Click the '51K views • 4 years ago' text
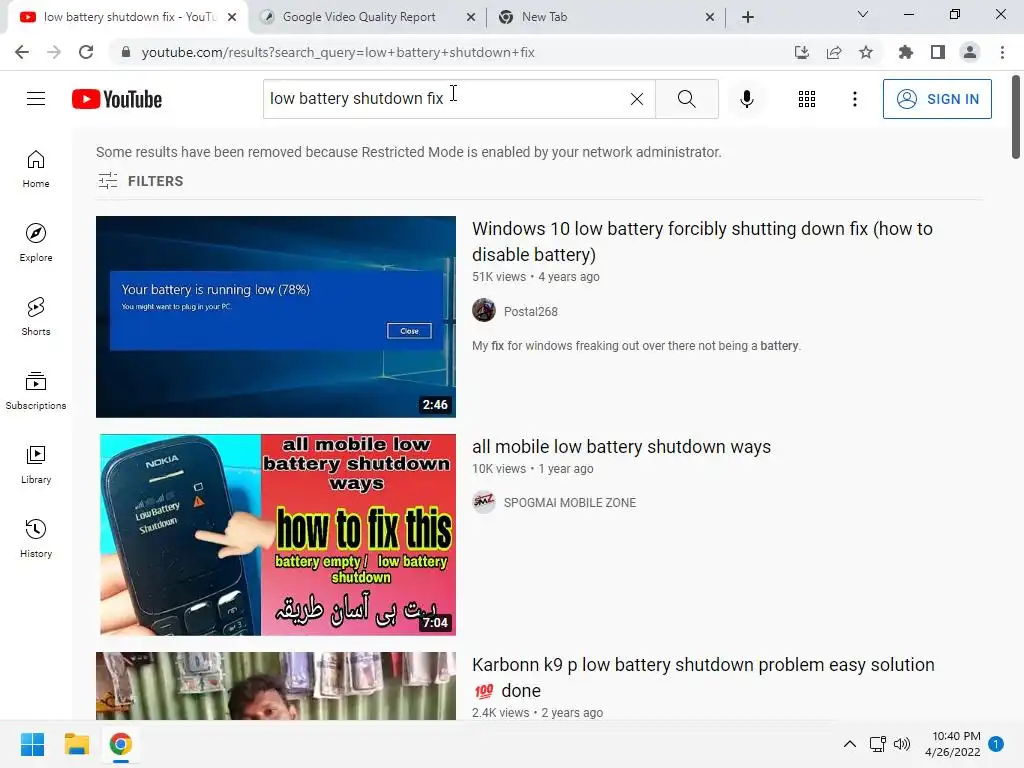1024x768 pixels. pyautogui.click(x=536, y=277)
